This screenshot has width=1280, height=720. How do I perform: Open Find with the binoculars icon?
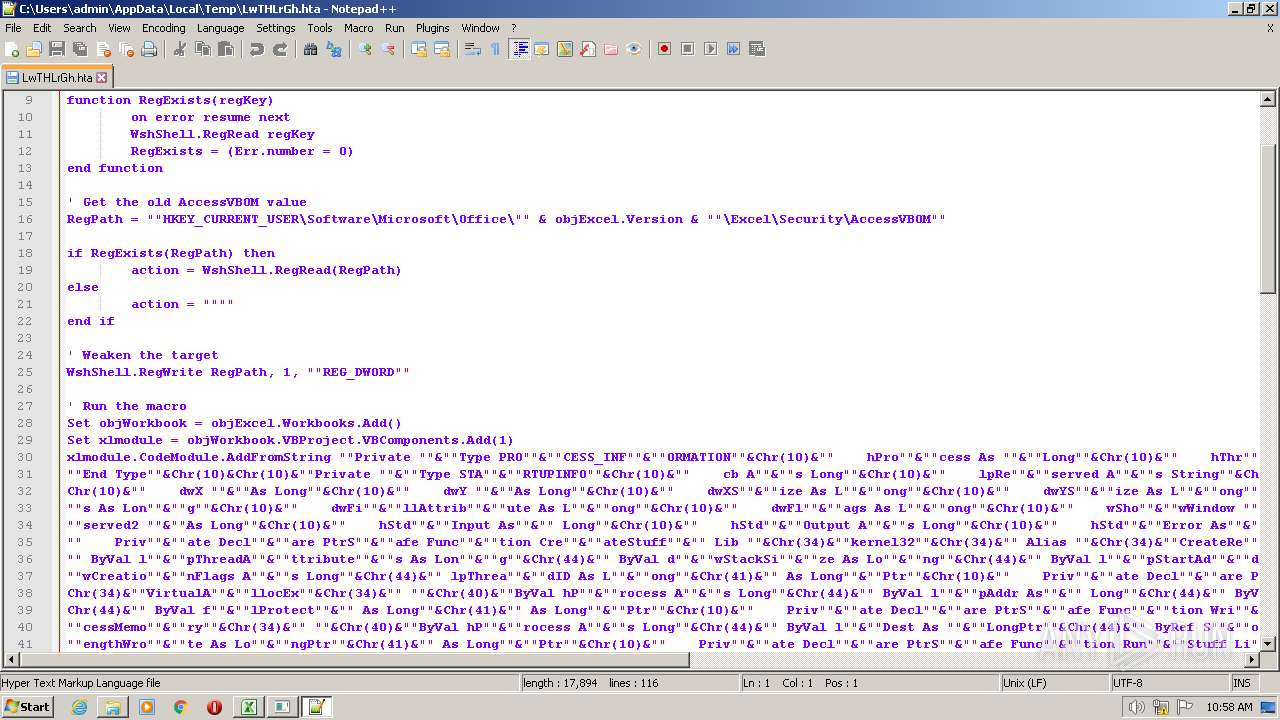click(x=311, y=49)
